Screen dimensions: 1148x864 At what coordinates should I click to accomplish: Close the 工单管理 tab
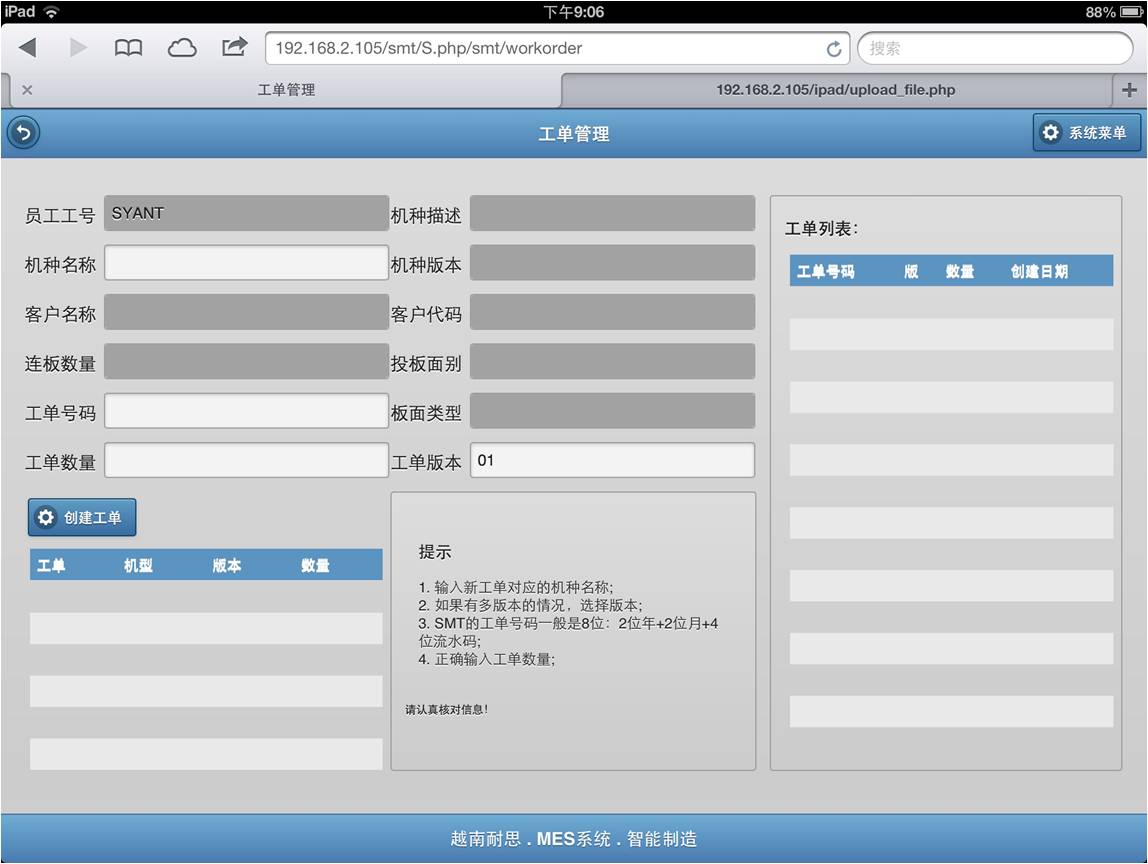27,90
